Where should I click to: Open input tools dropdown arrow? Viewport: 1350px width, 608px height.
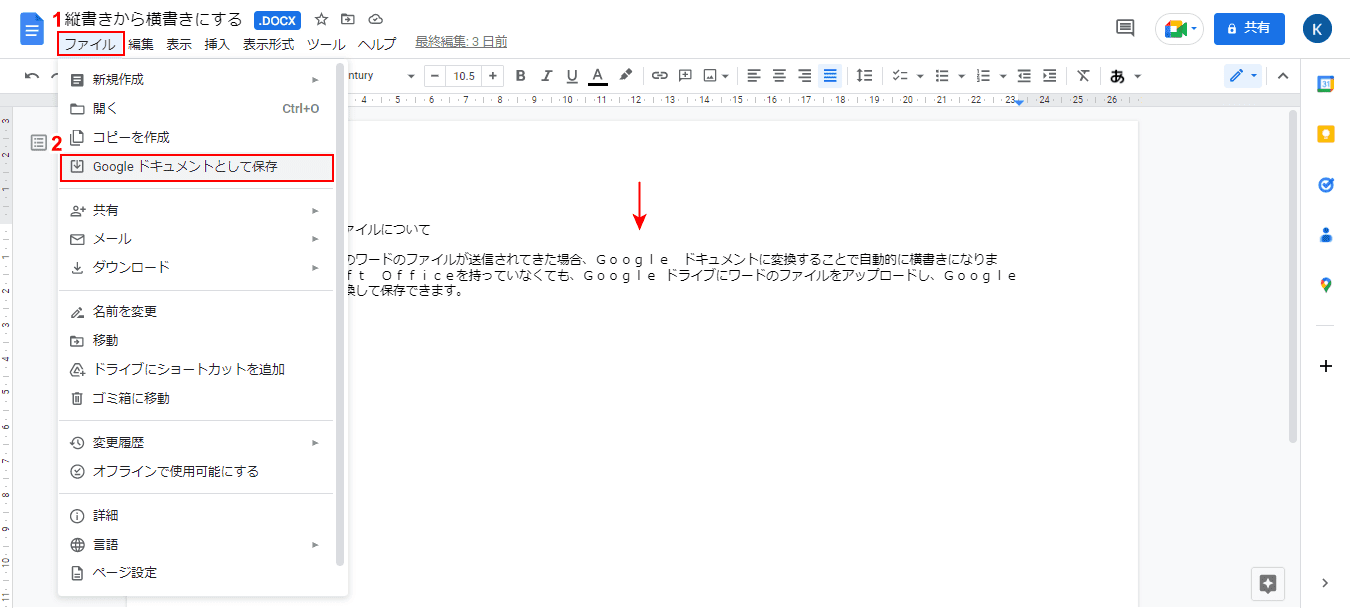point(1138,77)
